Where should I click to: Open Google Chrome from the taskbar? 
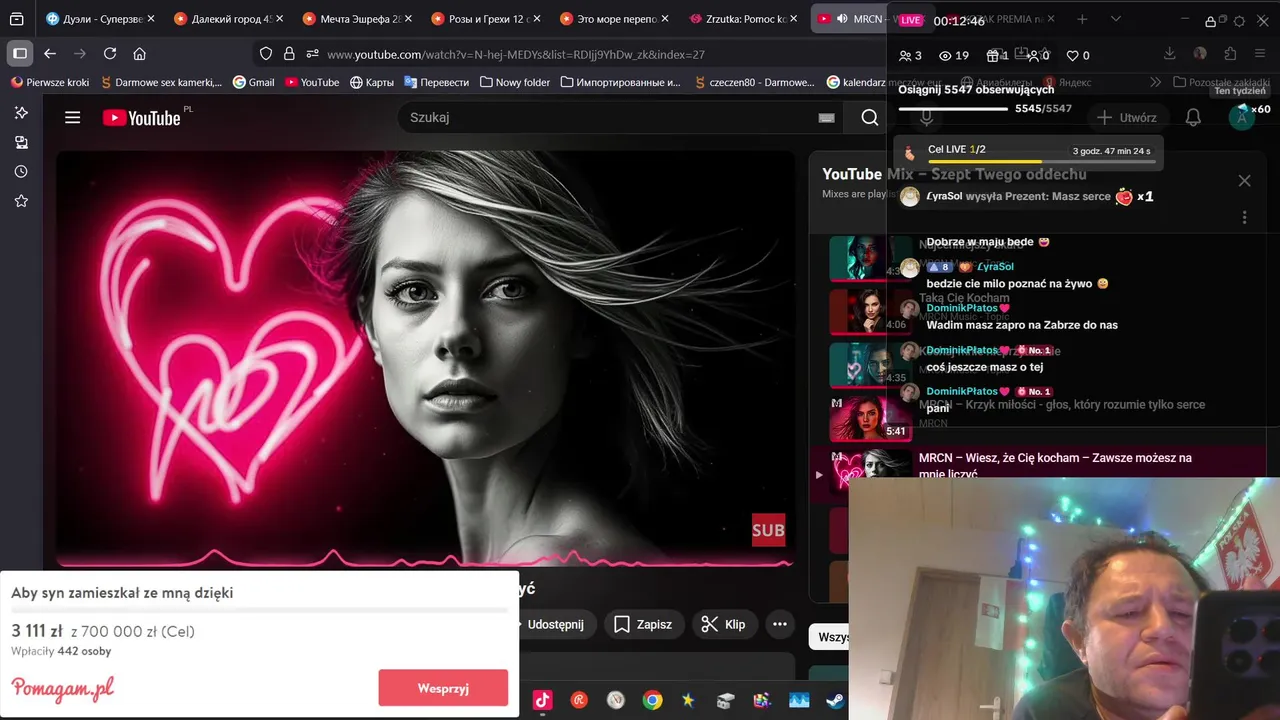tap(652, 701)
